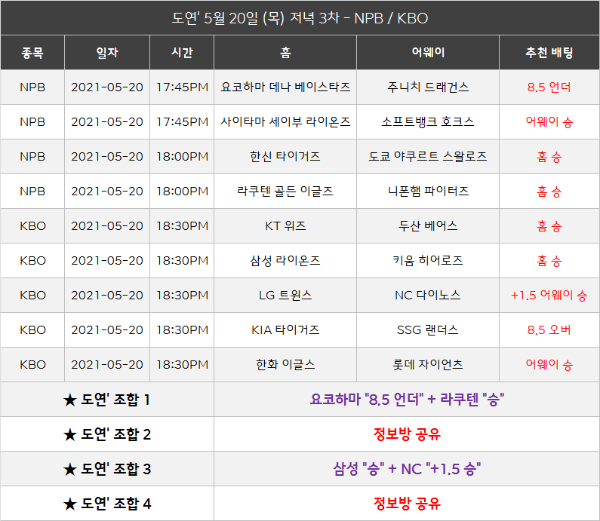The width and height of the screenshot is (600, 521).
Task: Click date 2021-05-20 in the 한화 이글스 row
Action: (107, 365)
